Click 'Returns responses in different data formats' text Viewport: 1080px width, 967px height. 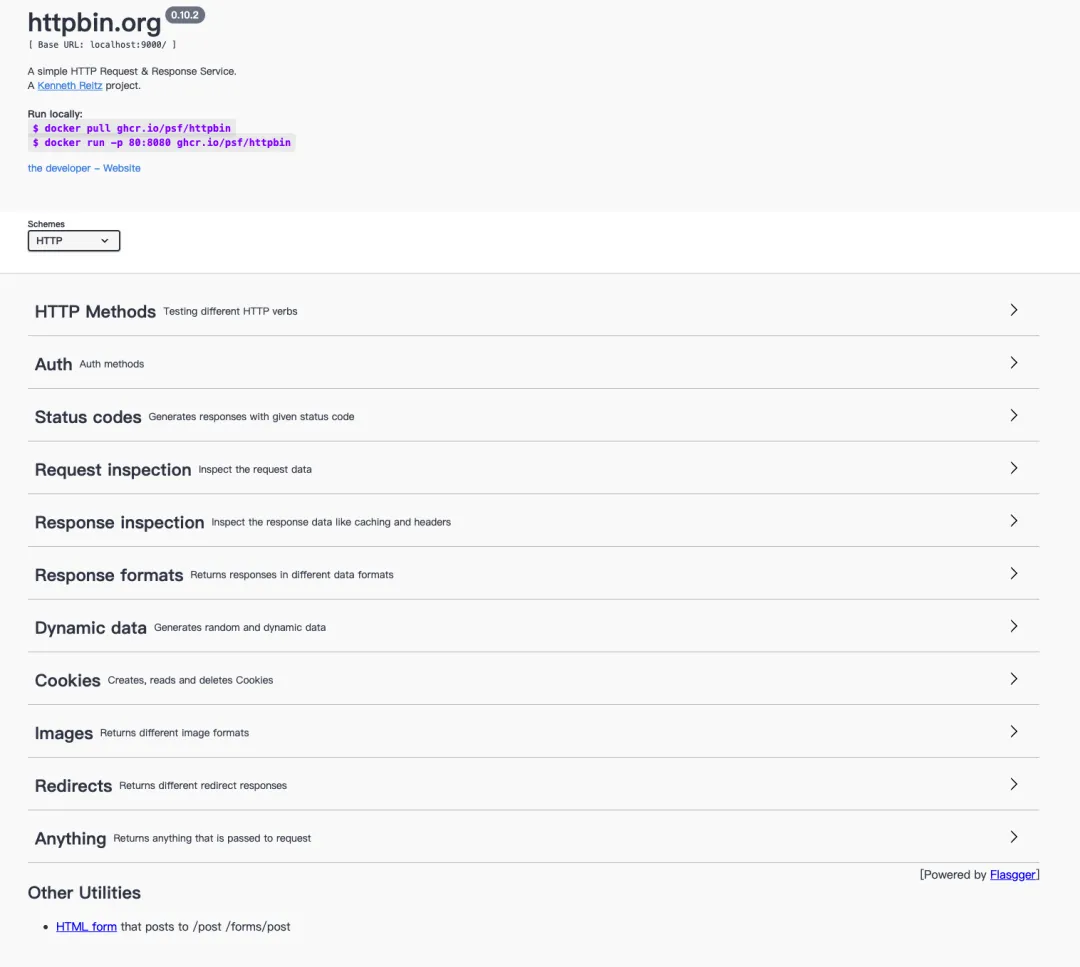(x=292, y=575)
